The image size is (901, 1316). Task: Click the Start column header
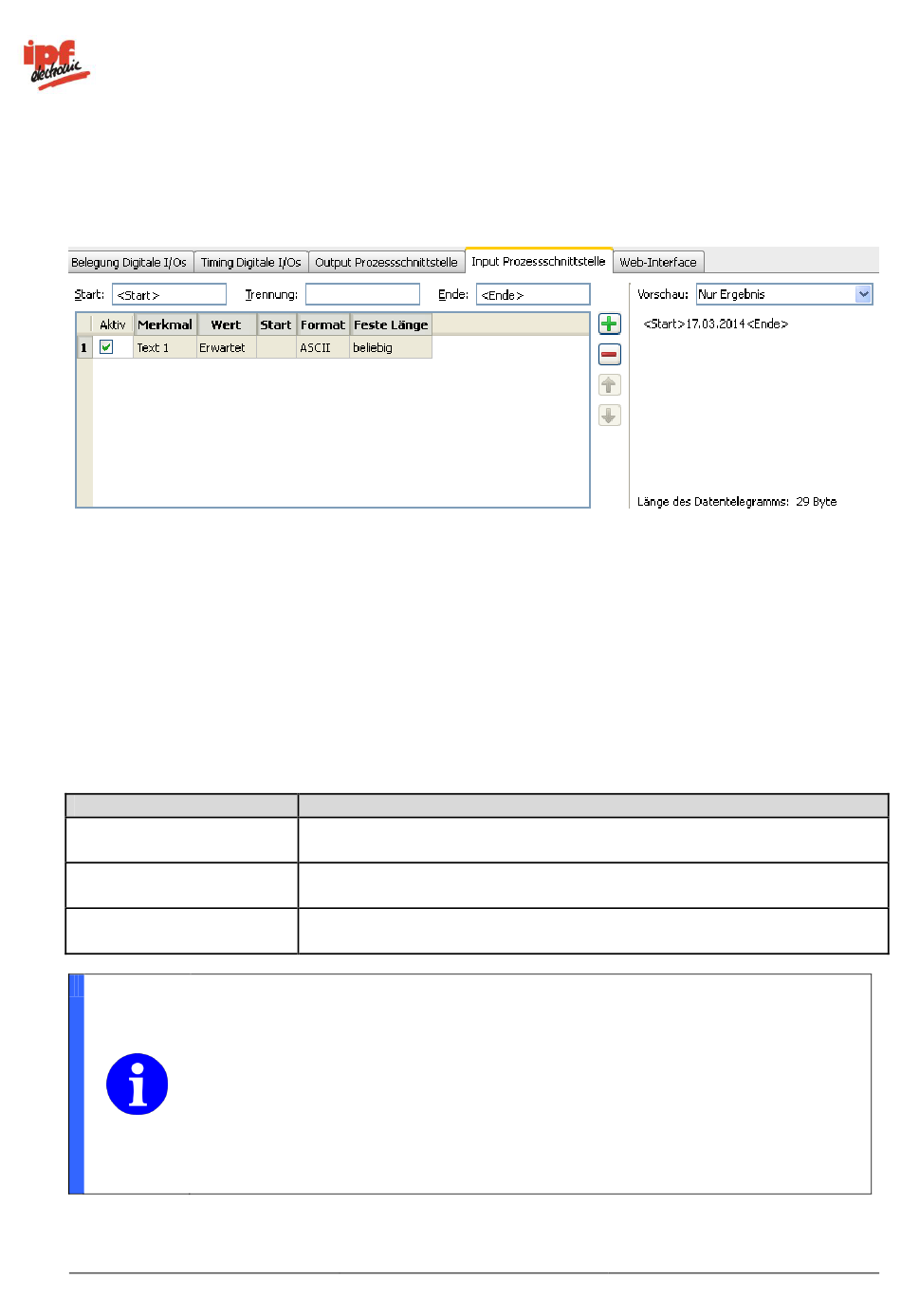(x=276, y=324)
